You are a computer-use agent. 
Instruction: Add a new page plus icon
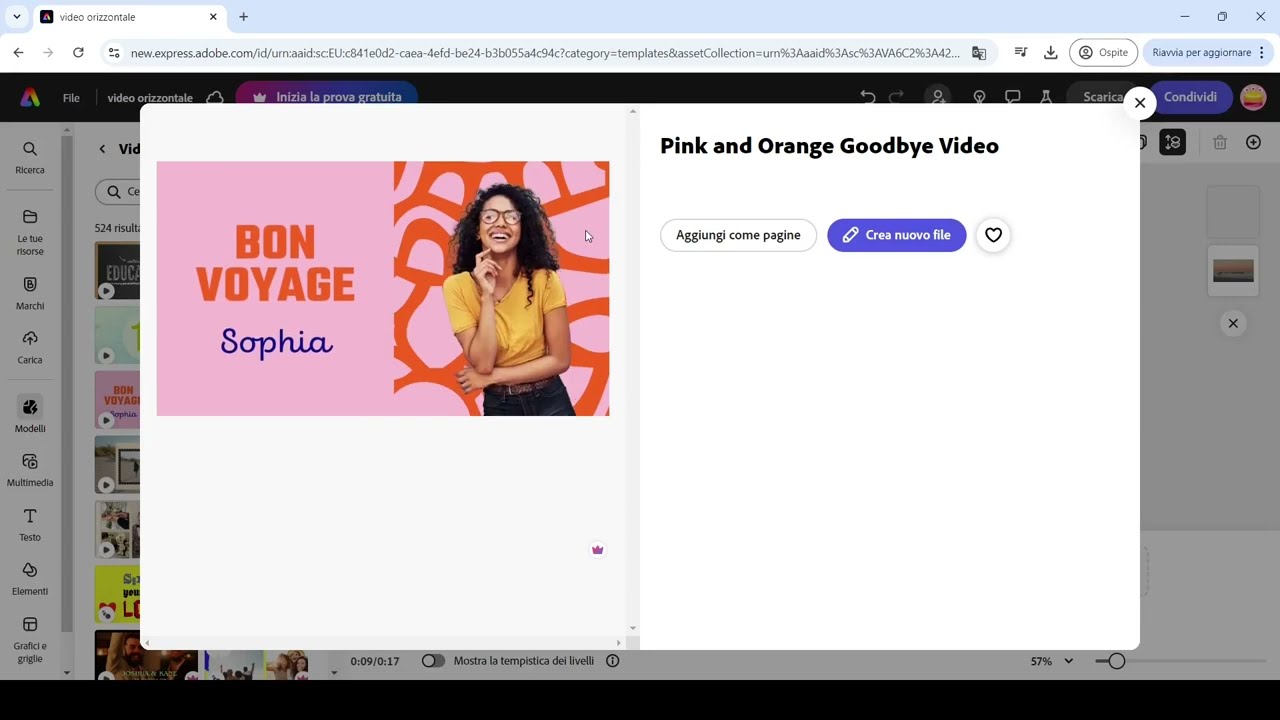(x=1253, y=143)
